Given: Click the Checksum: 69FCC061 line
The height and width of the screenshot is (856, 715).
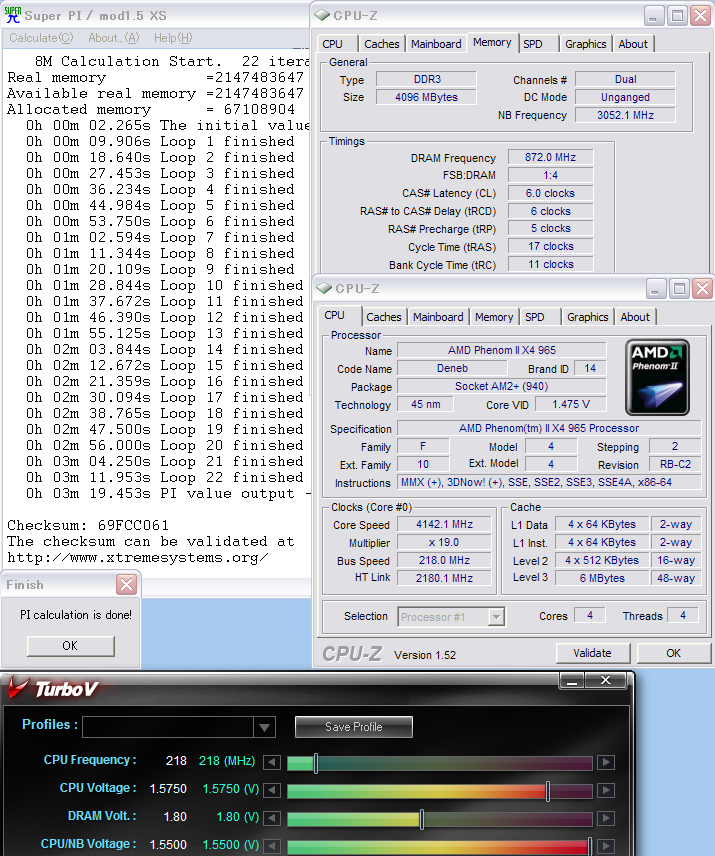Looking at the screenshot, I should pos(88,525).
